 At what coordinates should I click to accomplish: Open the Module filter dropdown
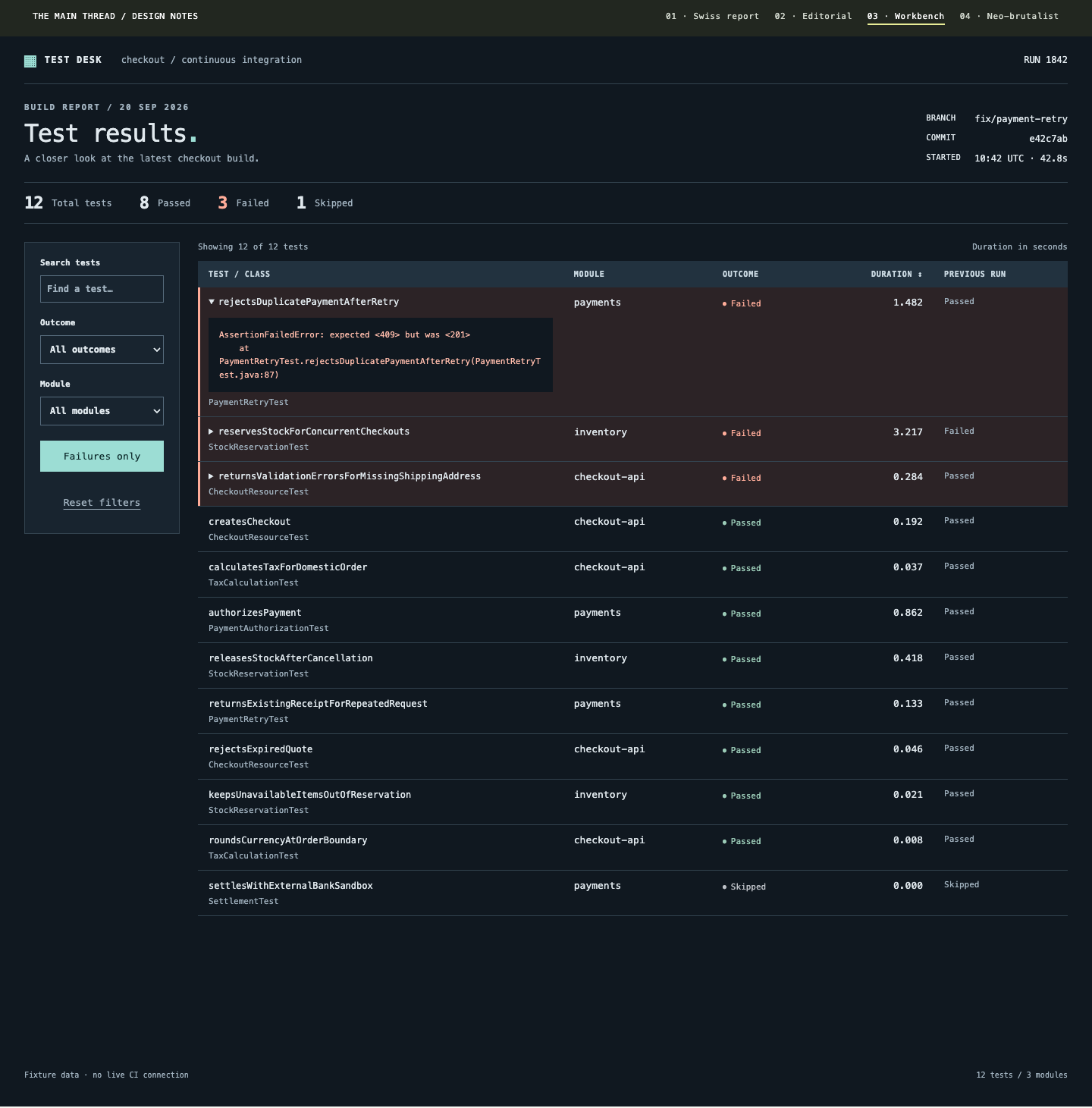coord(102,411)
